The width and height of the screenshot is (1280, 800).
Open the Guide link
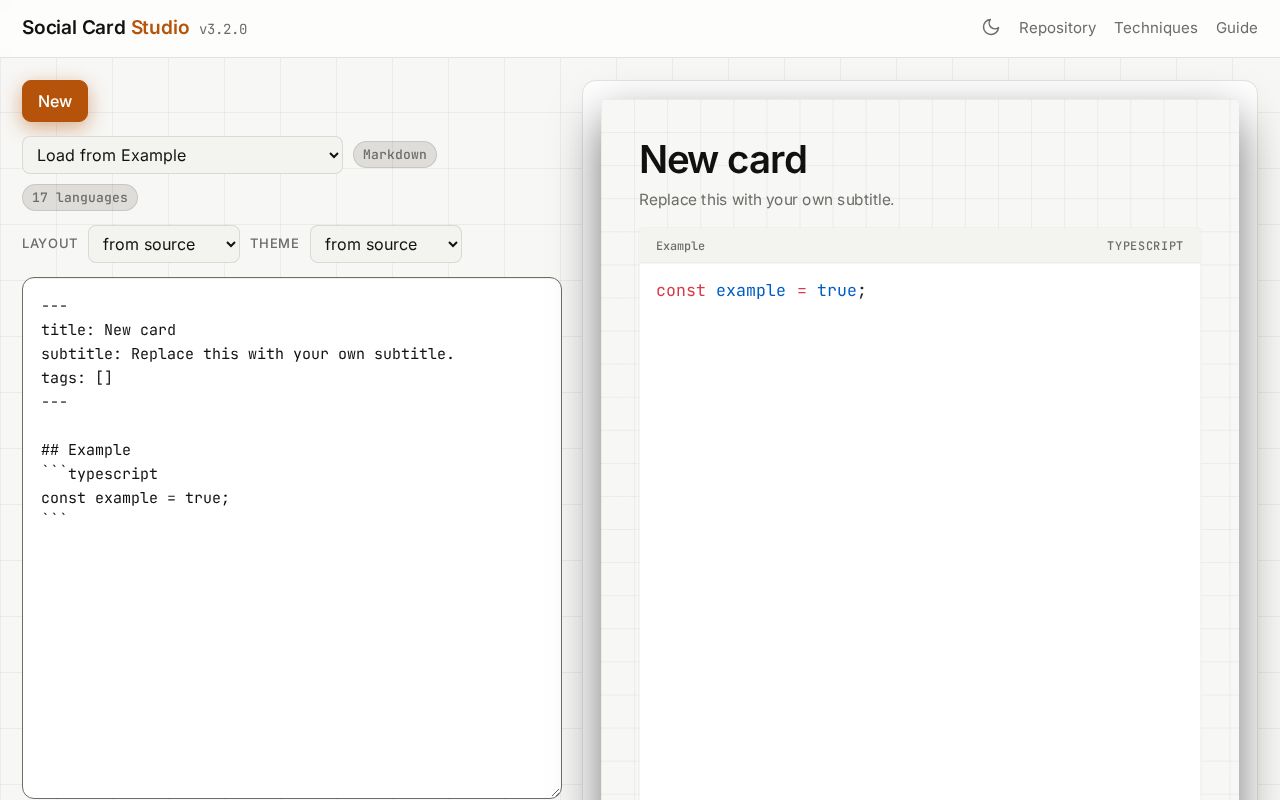click(1237, 28)
